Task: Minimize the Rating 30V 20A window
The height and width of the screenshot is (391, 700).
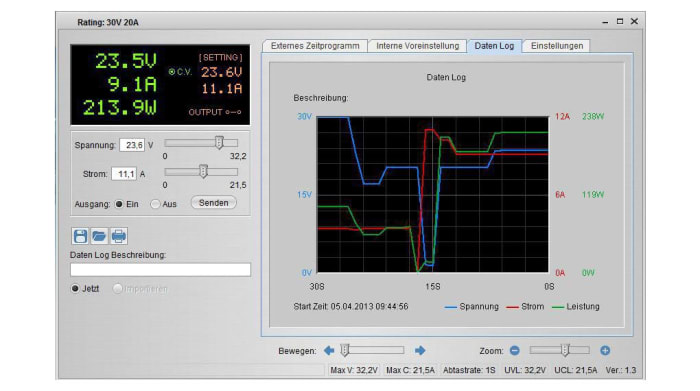Action: tap(605, 22)
